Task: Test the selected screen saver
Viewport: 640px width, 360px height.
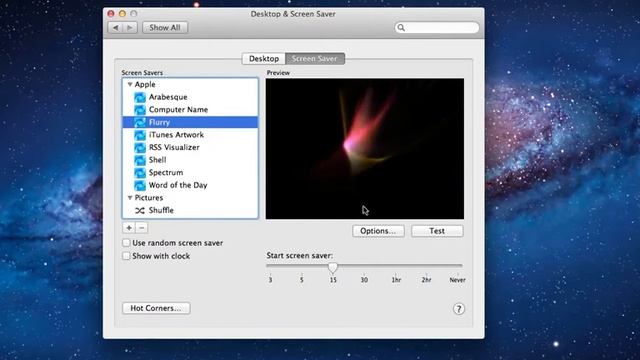Action: 437,231
